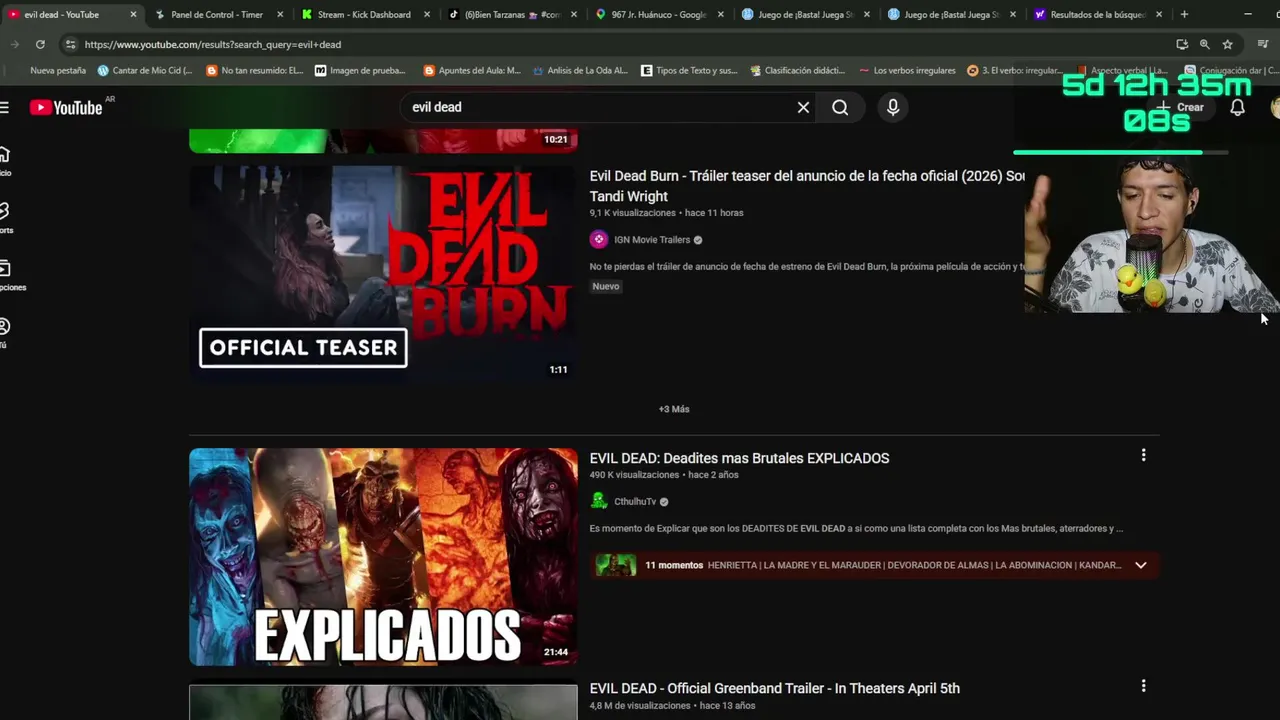Viewport: 1280px width, 720px height.
Task: Close the Stream Kick Dashboard tab
Action: pos(427,14)
